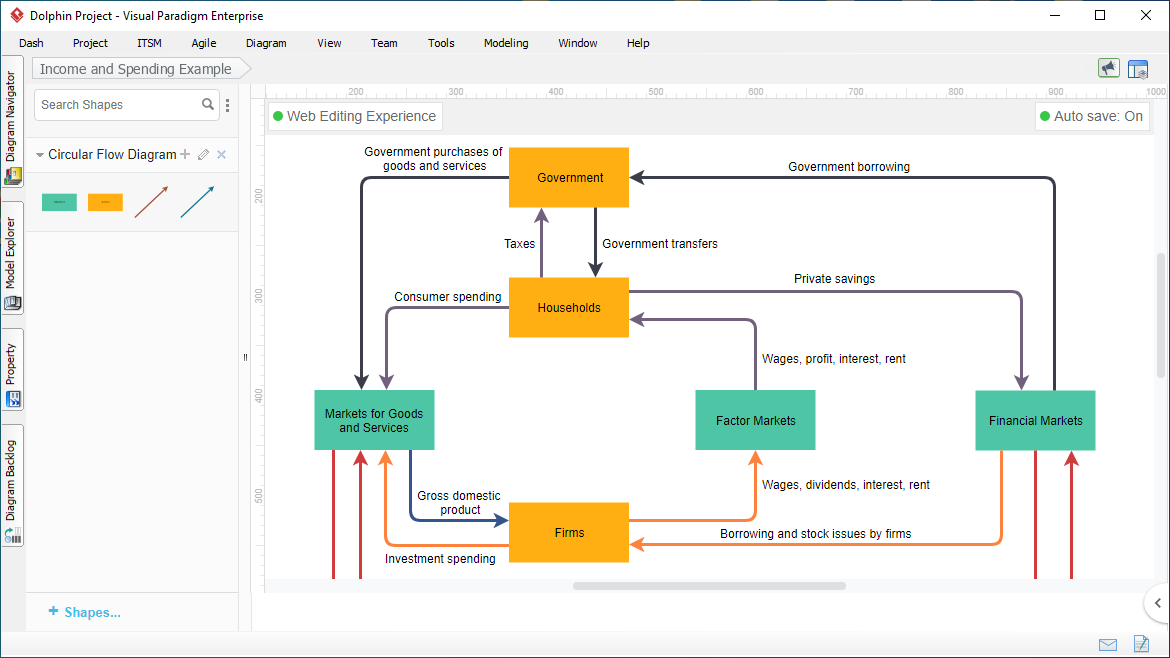
Task: Click the palette splitter collapse handle
Action: coord(245,357)
